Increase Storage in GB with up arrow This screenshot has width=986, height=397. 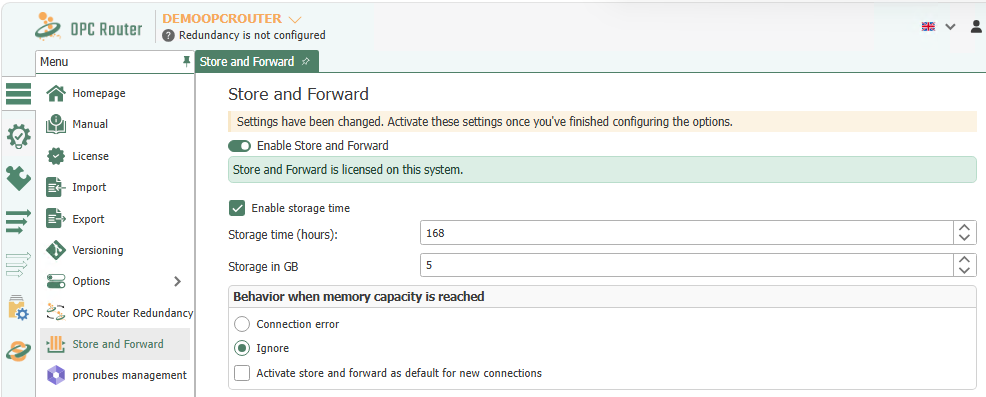[x=964, y=260]
